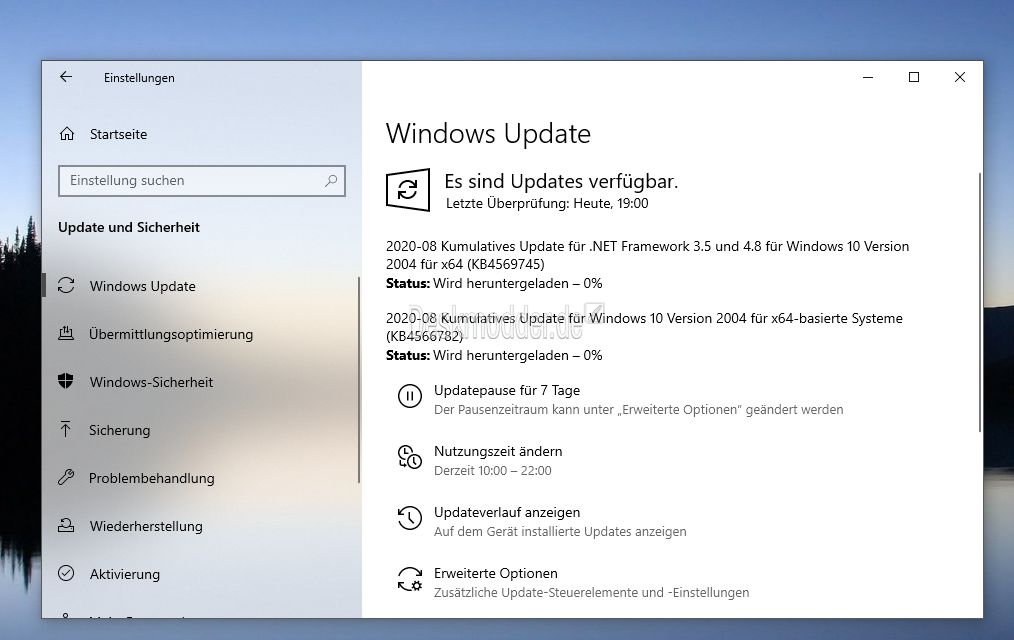Click the 'Update und Sicherheit' section heading

coord(129,227)
